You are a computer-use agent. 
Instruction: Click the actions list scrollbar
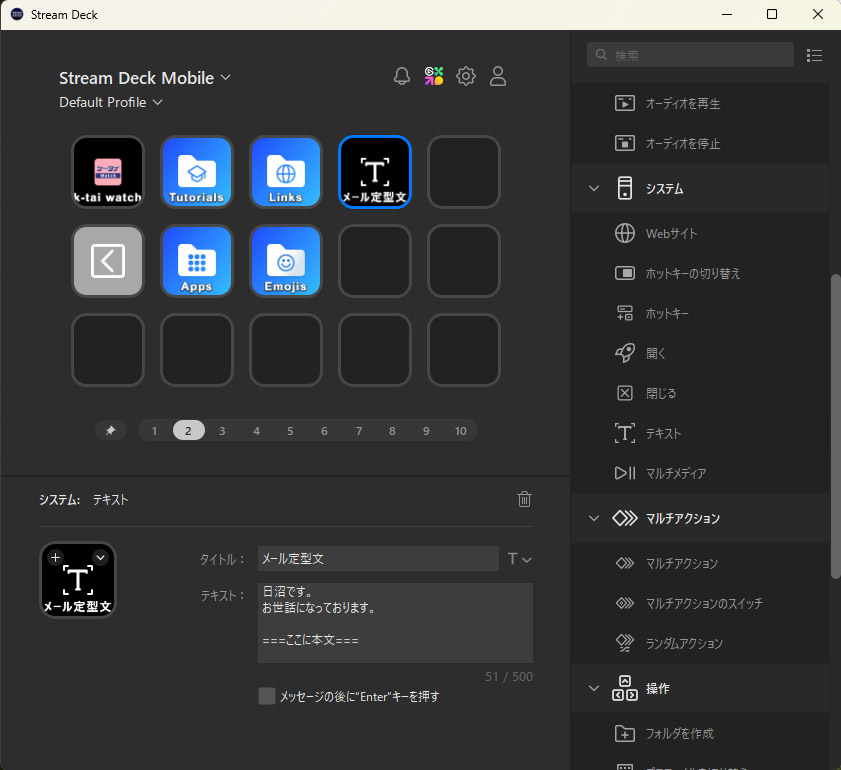[835, 426]
